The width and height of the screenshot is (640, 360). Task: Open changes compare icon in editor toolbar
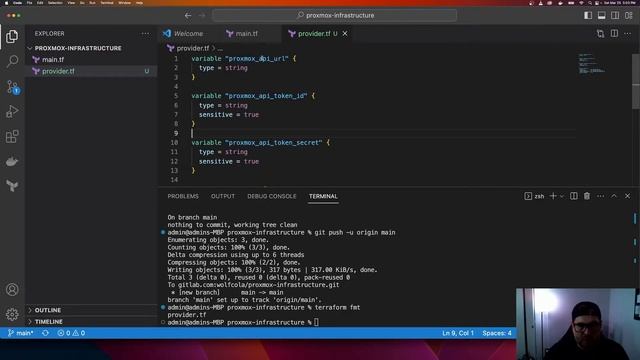pyautogui.click(x=600, y=33)
